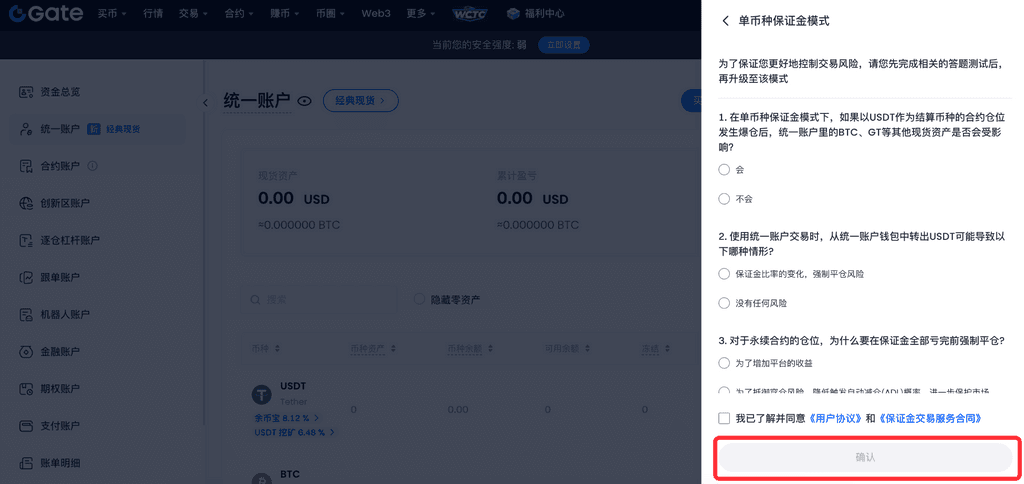Toggle eye icon to hide balance
The height and width of the screenshot is (484, 1024).
click(304, 101)
